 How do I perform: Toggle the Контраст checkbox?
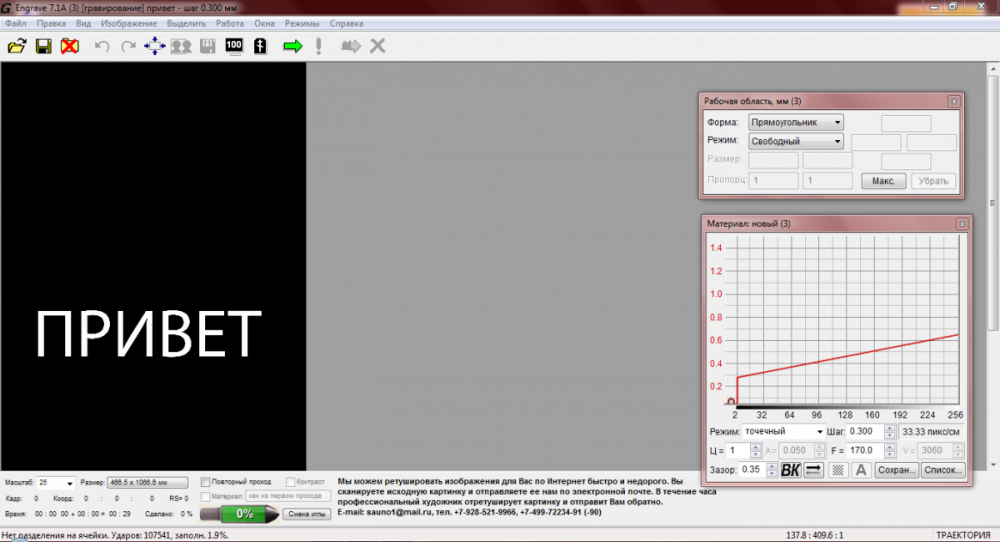(291, 482)
